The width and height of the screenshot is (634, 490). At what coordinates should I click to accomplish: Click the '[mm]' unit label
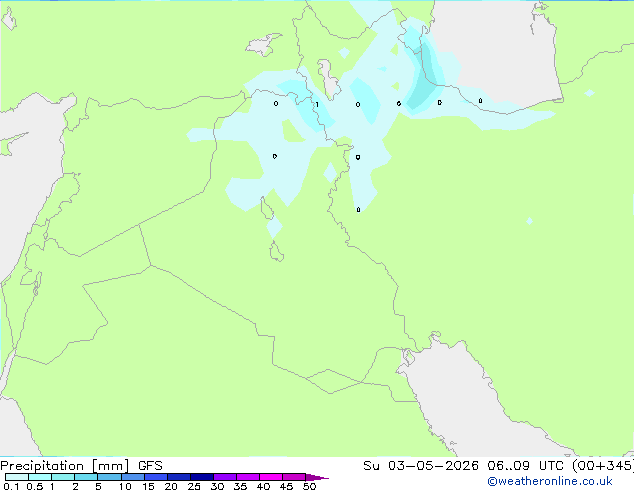110,466
